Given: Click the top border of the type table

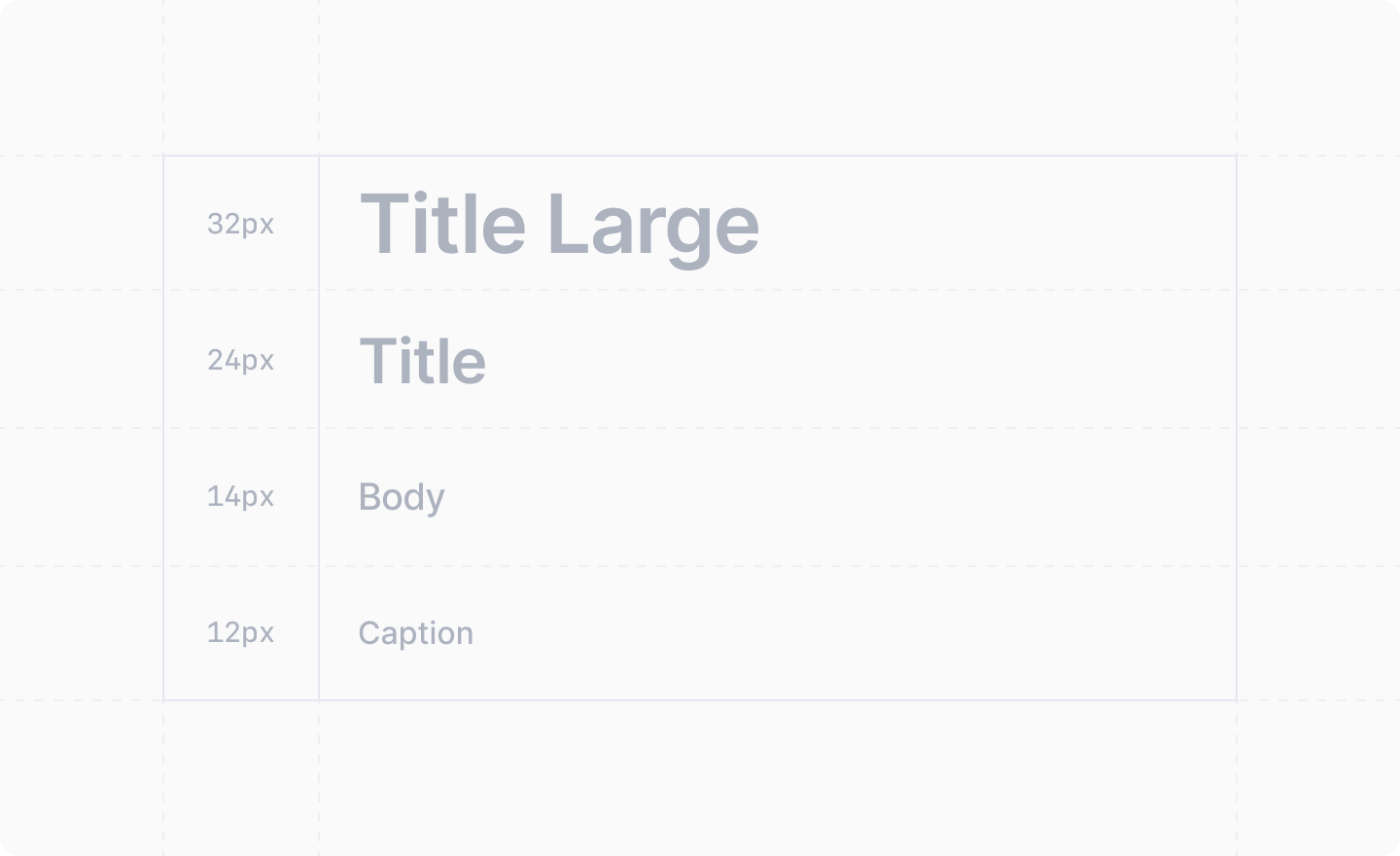Looking at the screenshot, I should click(x=700, y=156).
